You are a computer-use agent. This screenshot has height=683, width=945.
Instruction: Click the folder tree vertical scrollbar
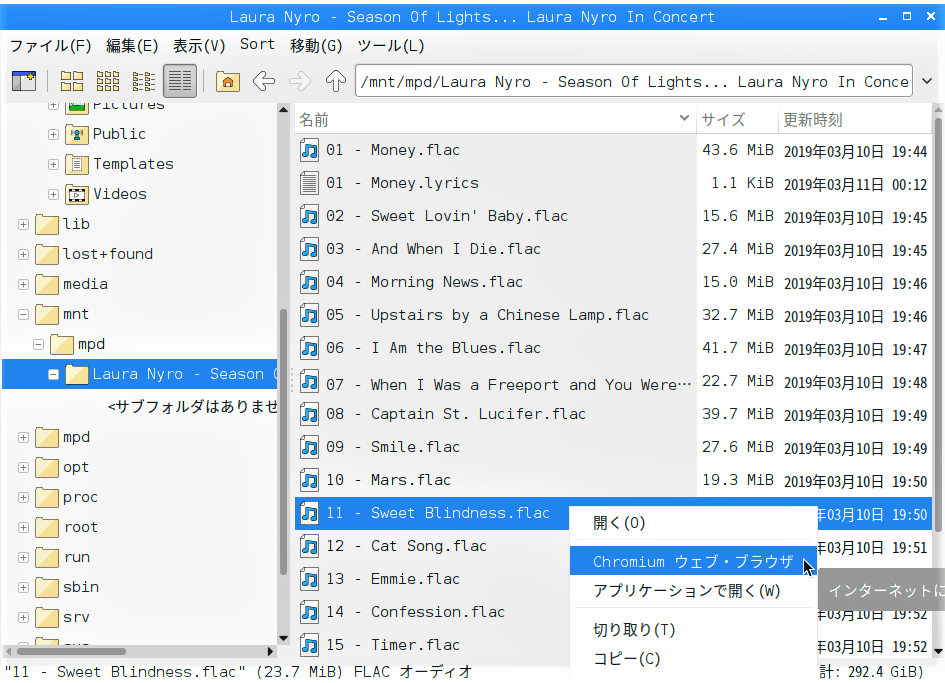point(283,441)
